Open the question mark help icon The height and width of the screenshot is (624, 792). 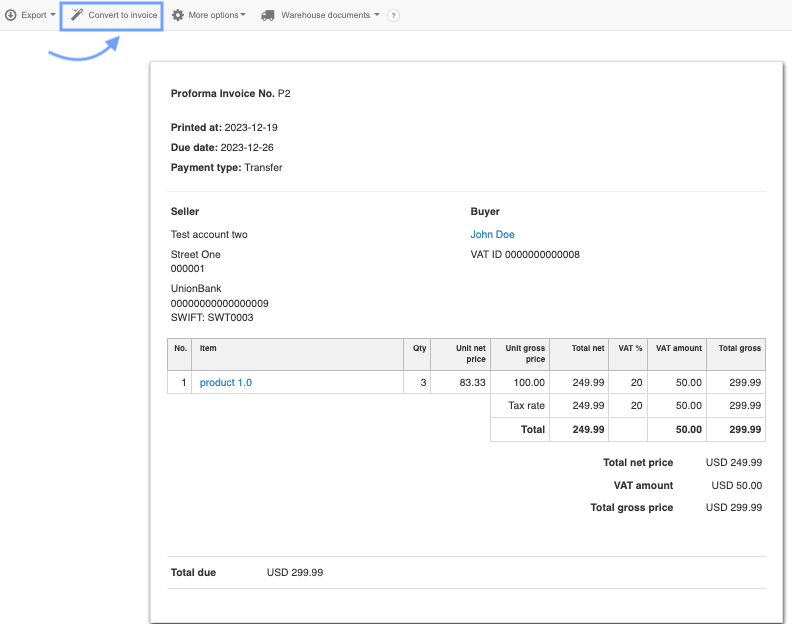tap(393, 16)
